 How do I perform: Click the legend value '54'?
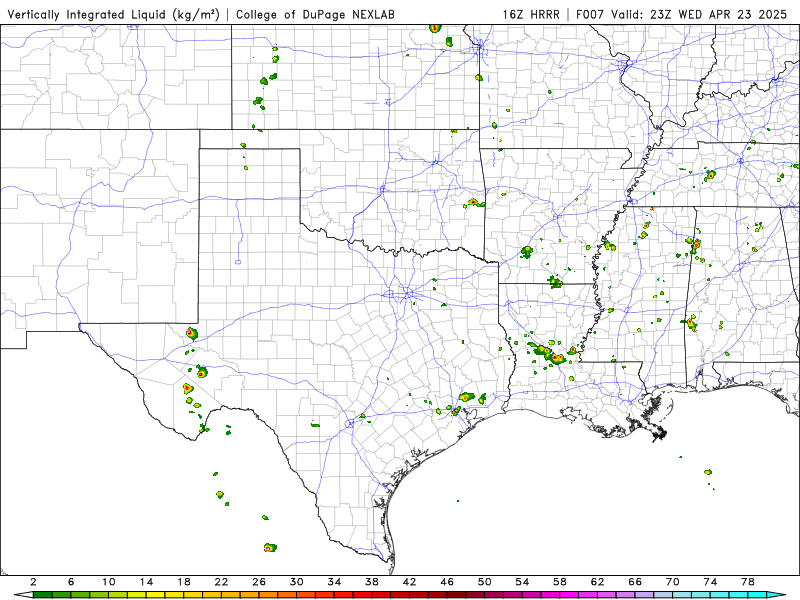click(x=522, y=582)
